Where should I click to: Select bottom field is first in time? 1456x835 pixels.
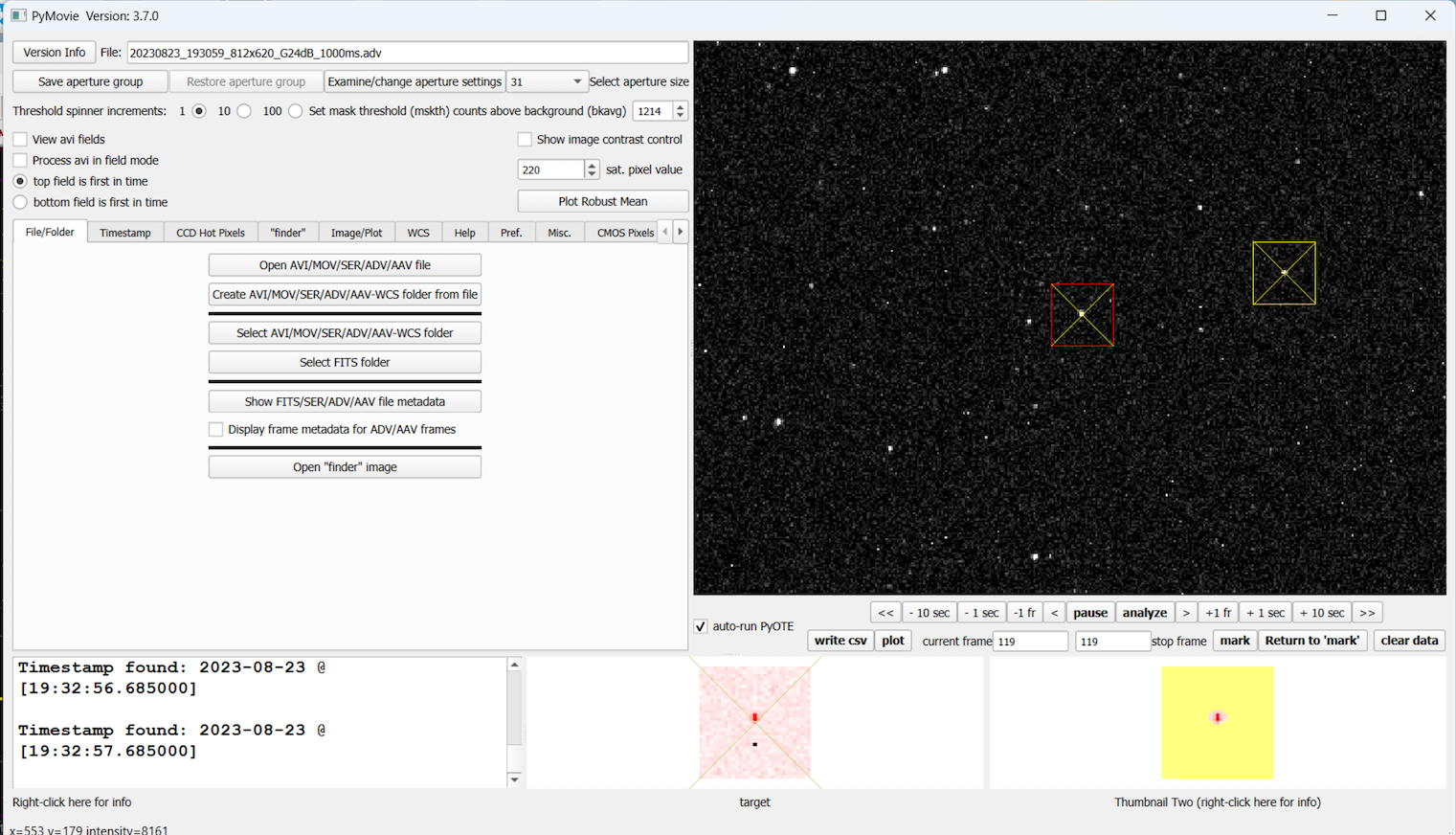click(20, 202)
